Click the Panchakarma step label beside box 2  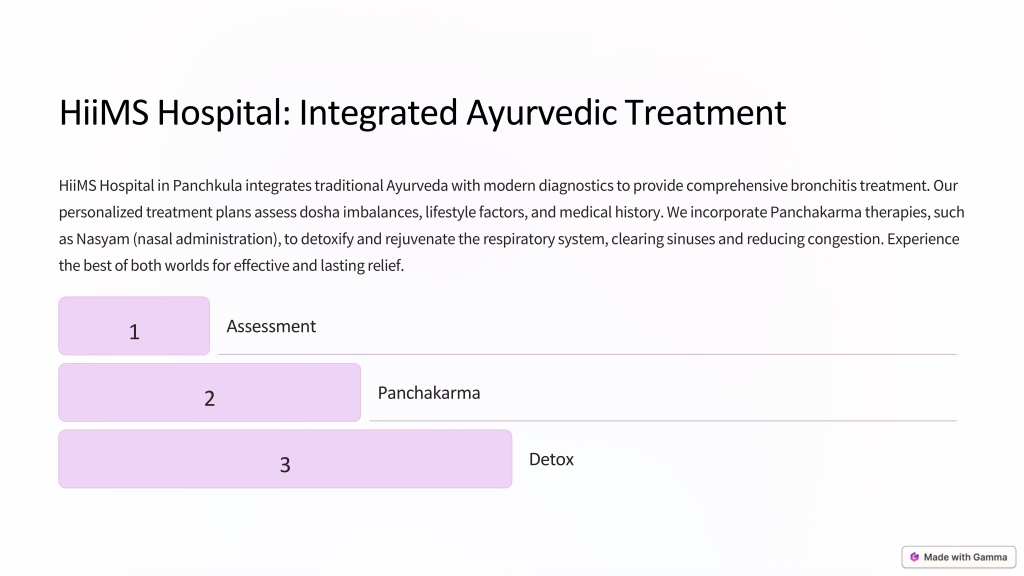pos(429,392)
